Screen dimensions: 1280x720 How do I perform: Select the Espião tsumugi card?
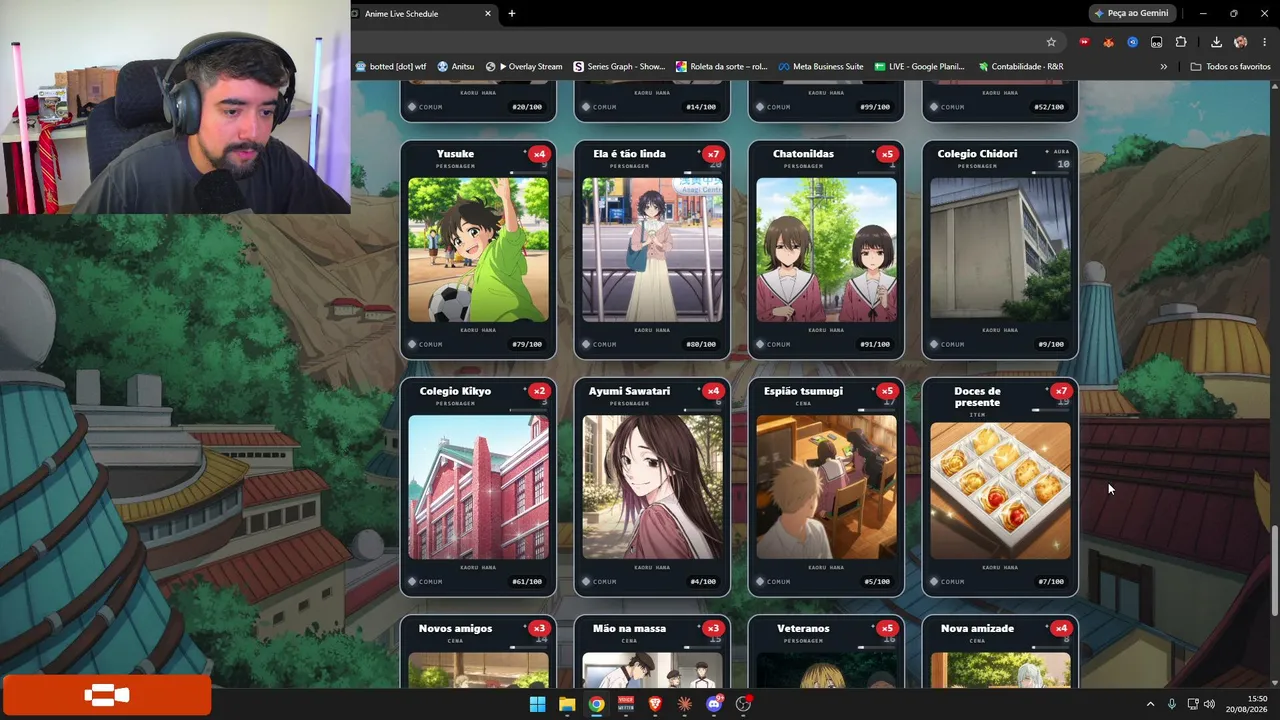[826, 487]
